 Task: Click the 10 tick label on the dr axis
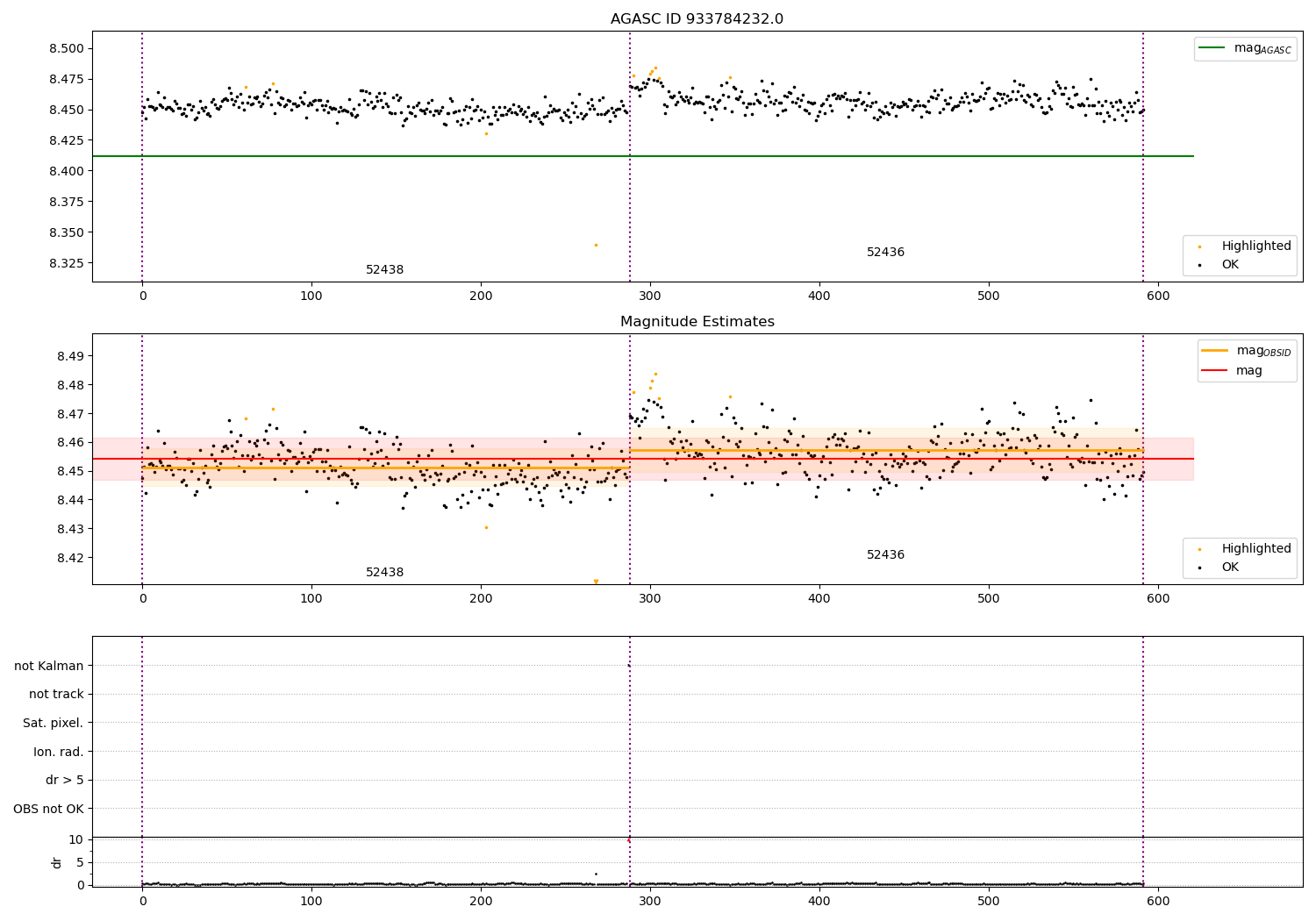coord(76,839)
